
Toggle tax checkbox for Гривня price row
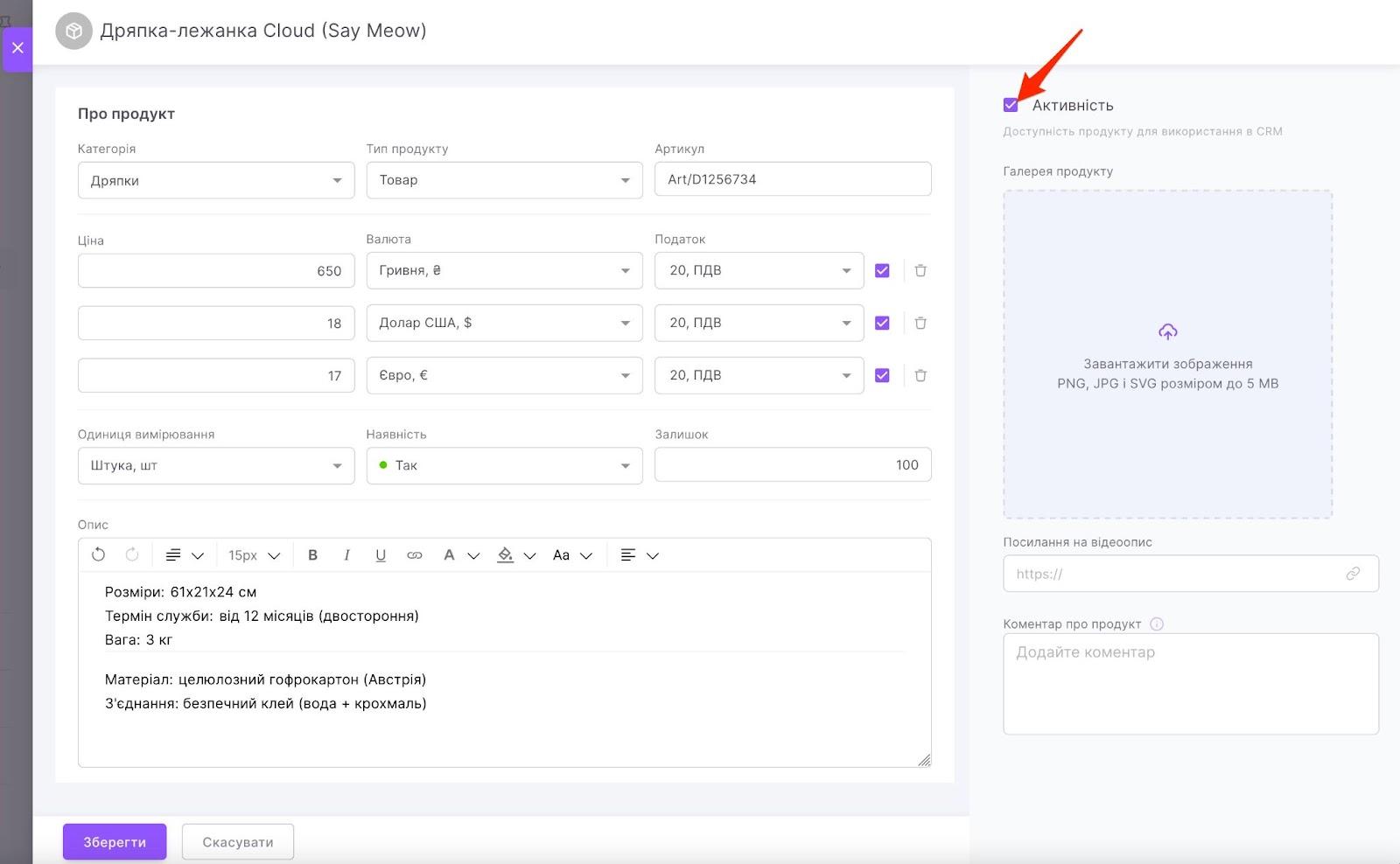[x=882, y=271]
